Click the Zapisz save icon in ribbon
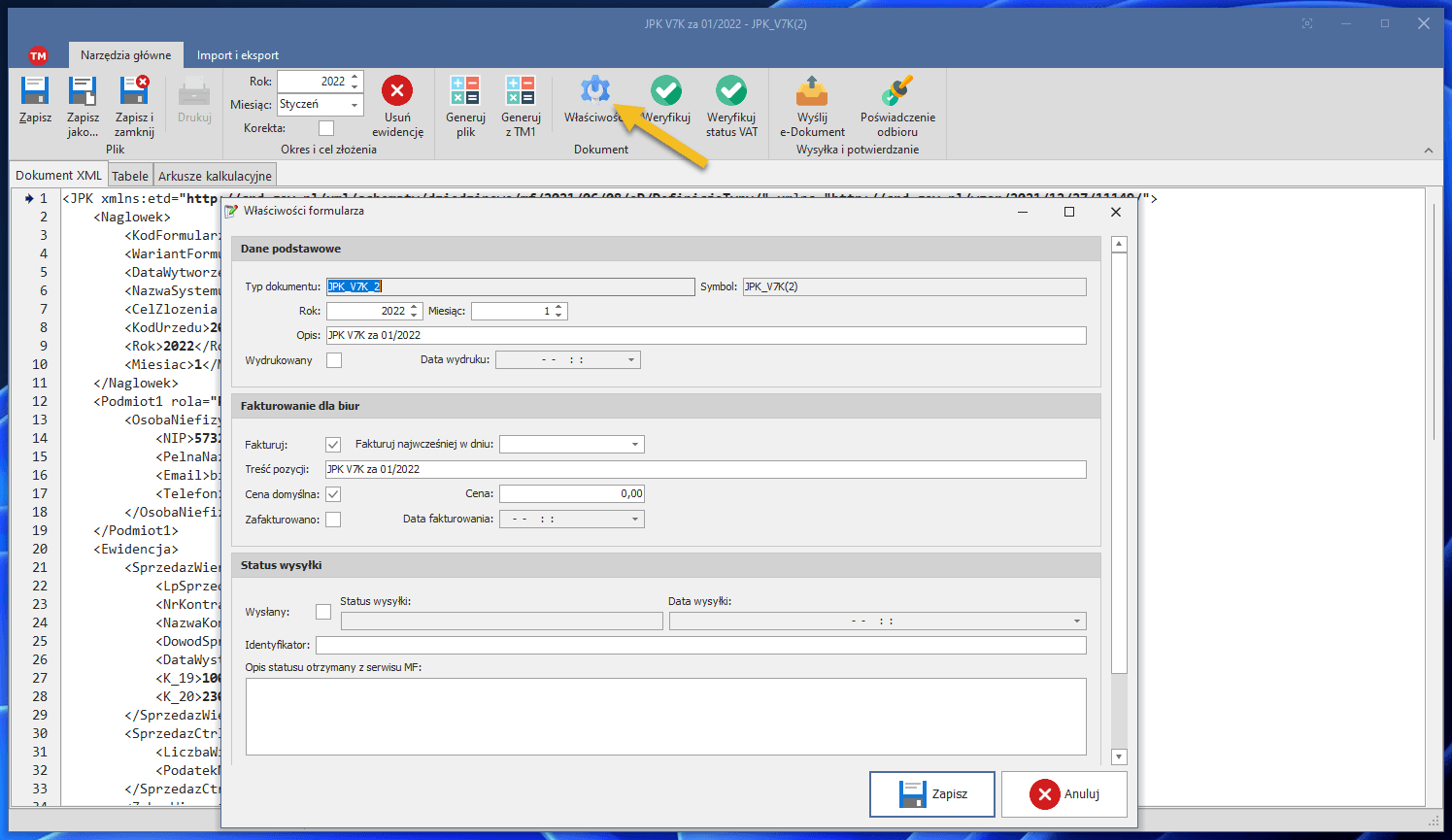This screenshot has width=1452, height=840. click(x=35, y=92)
